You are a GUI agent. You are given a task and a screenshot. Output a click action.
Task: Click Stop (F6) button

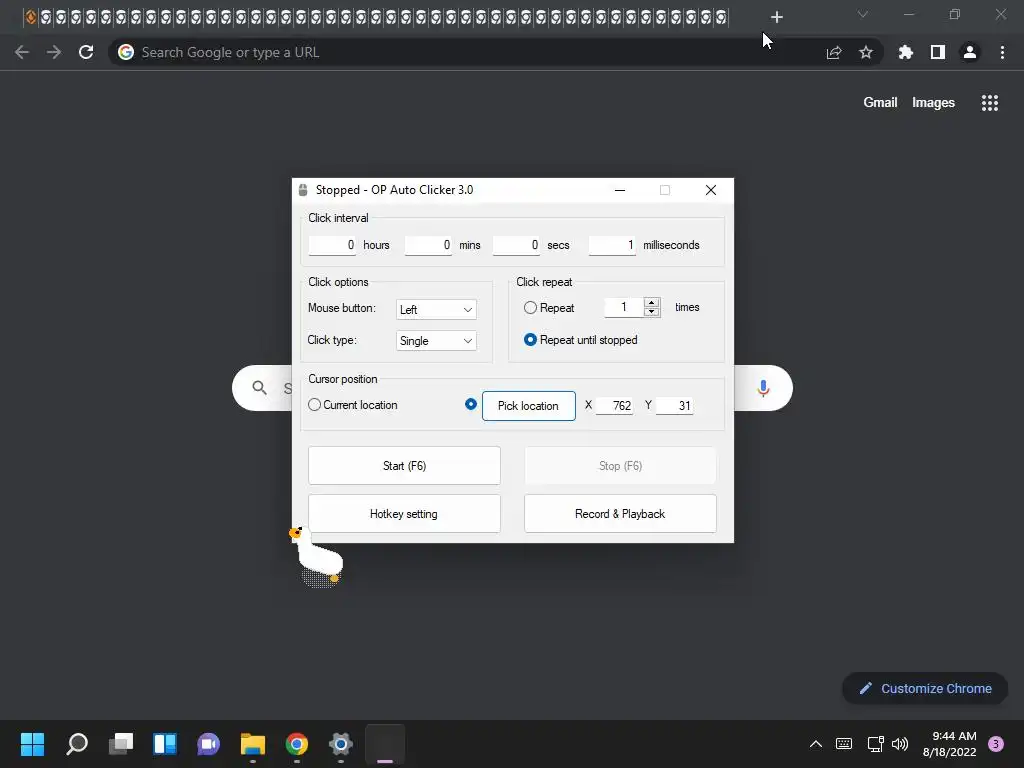(620, 466)
